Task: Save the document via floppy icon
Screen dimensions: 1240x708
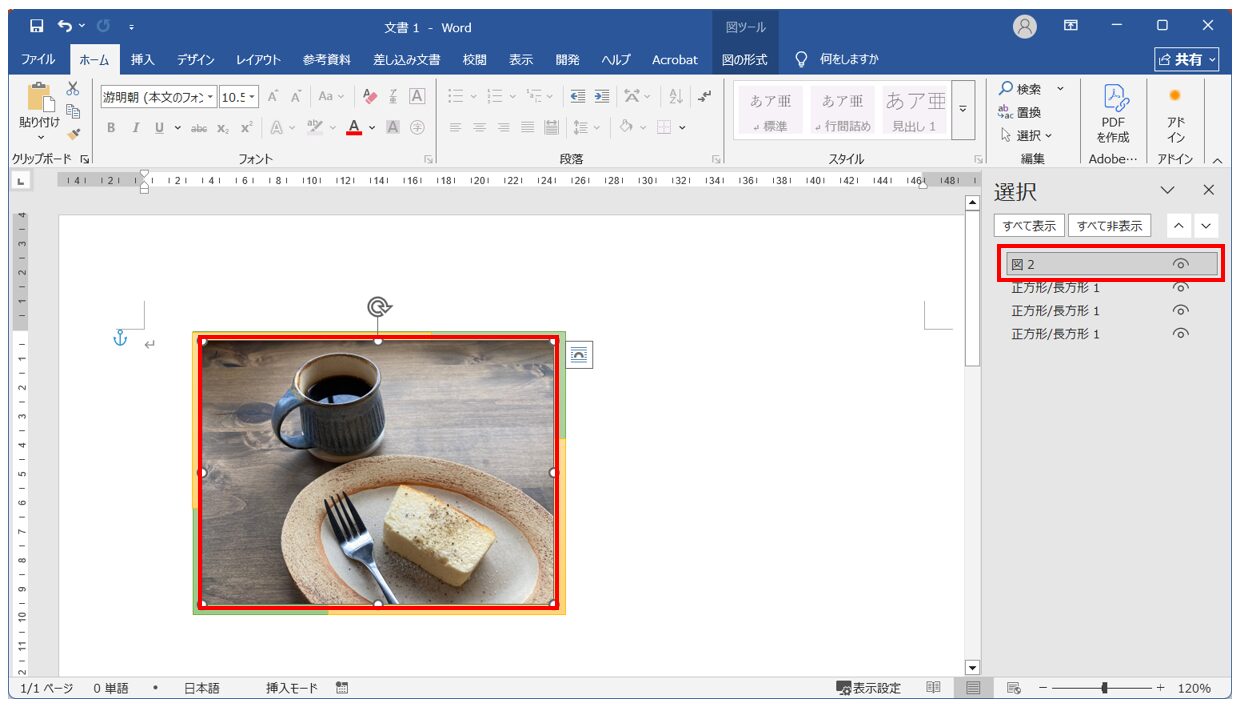Action: (36, 27)
